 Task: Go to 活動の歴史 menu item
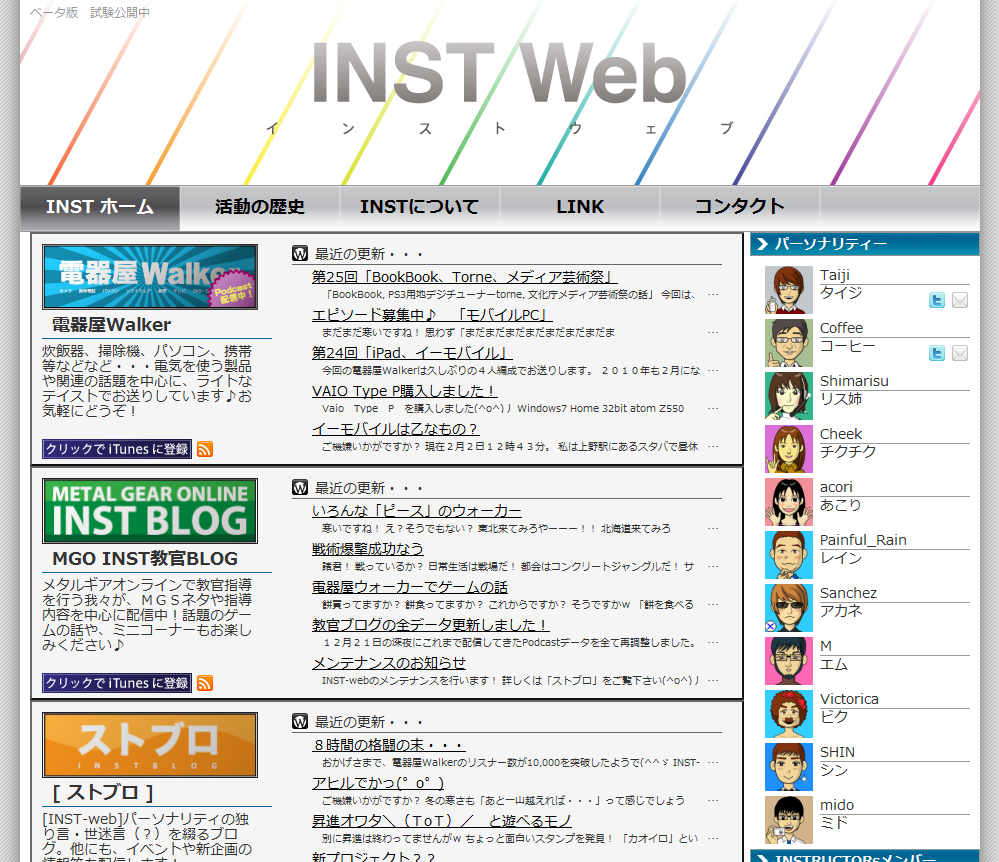260,208
